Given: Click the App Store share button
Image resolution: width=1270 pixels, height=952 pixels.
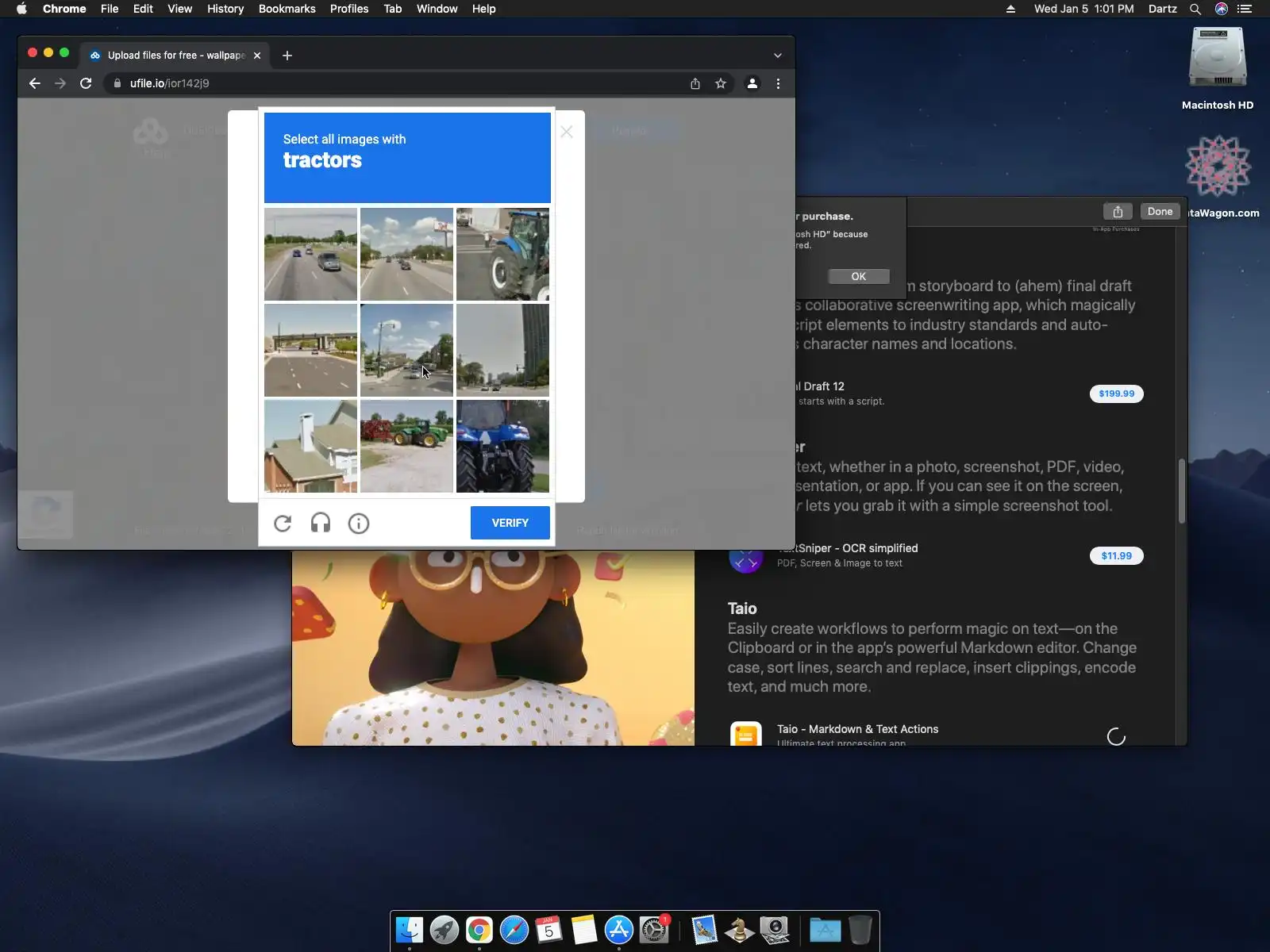Looking at the screenshot, I should 1118,212.
